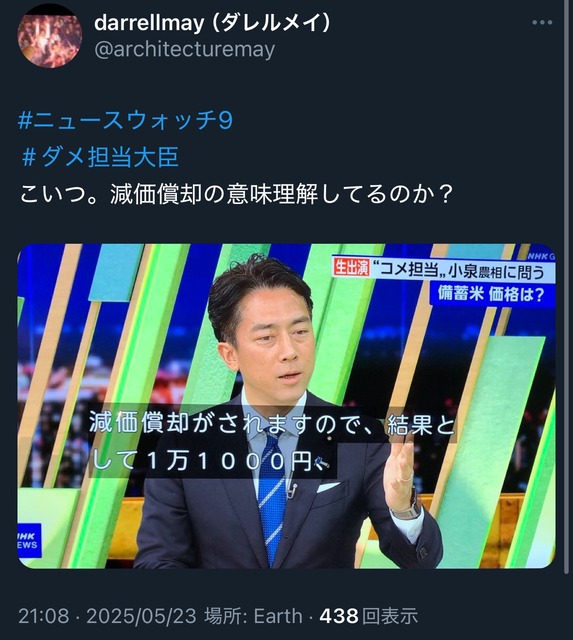The width and height of the screenshot is (573, 640).
Task: Click the 2025/05/23 post date
Action: (x=141, y=616)
